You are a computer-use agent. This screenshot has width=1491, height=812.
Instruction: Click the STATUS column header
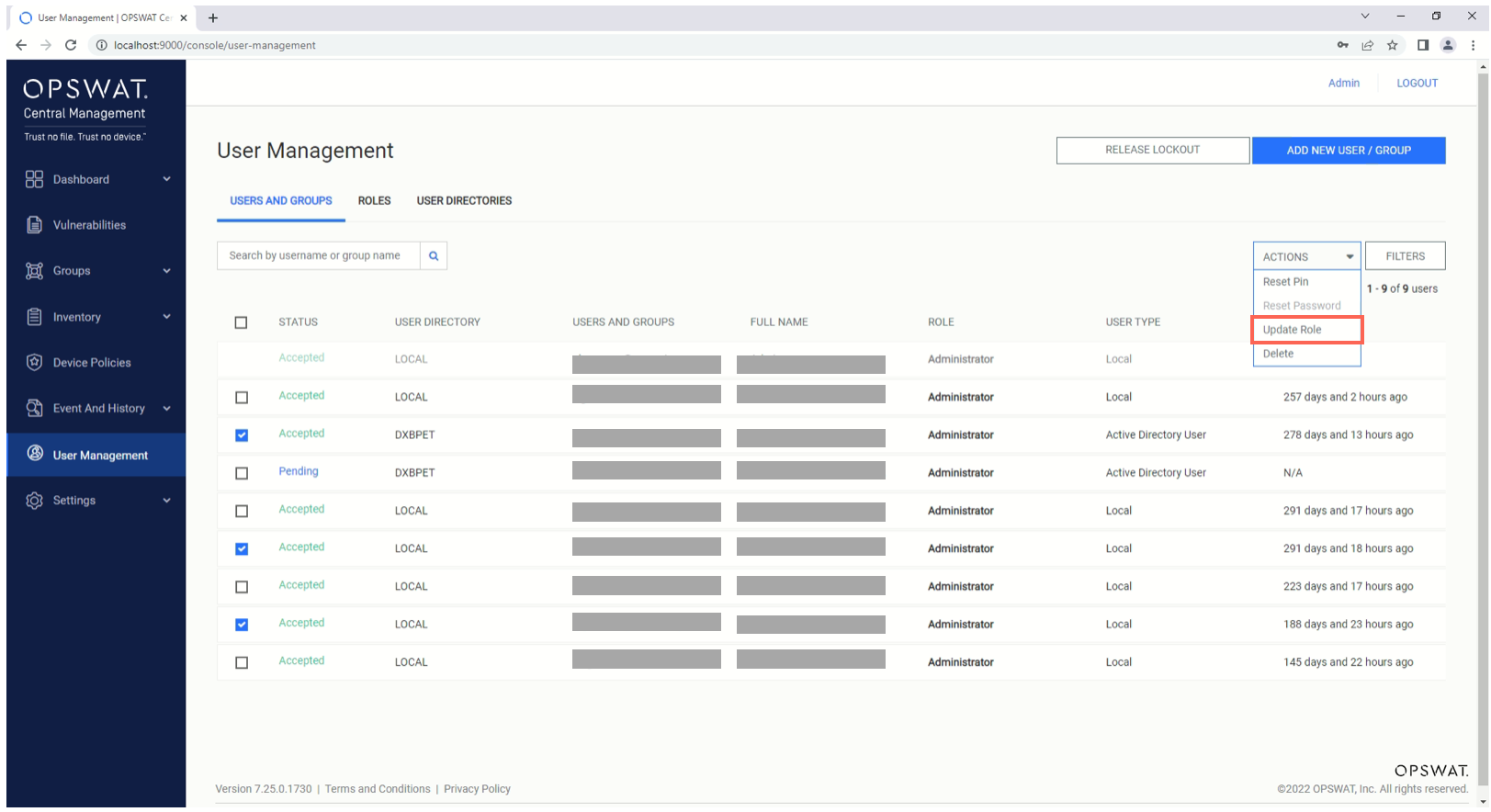click(299, 322)
